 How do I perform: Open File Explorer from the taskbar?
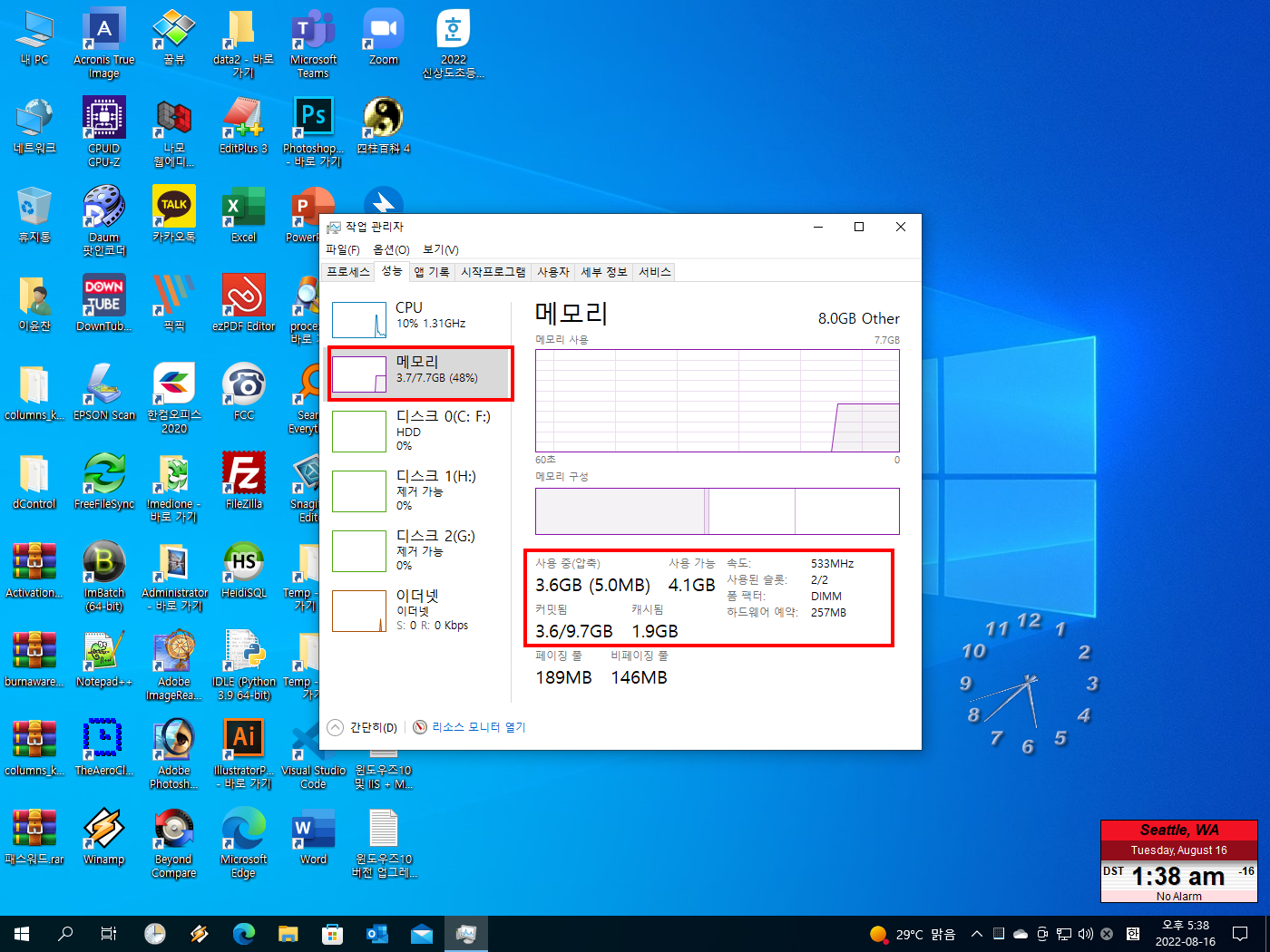point(288,934)
